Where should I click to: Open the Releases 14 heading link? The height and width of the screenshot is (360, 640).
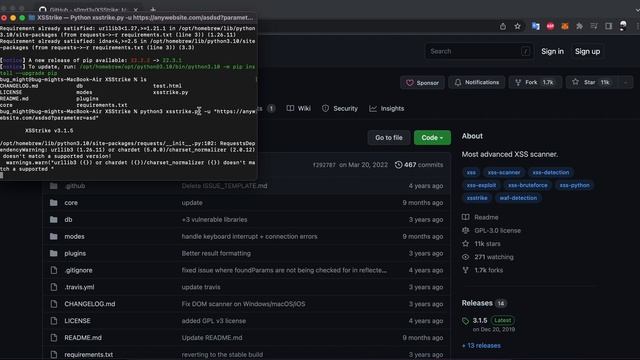484,303
